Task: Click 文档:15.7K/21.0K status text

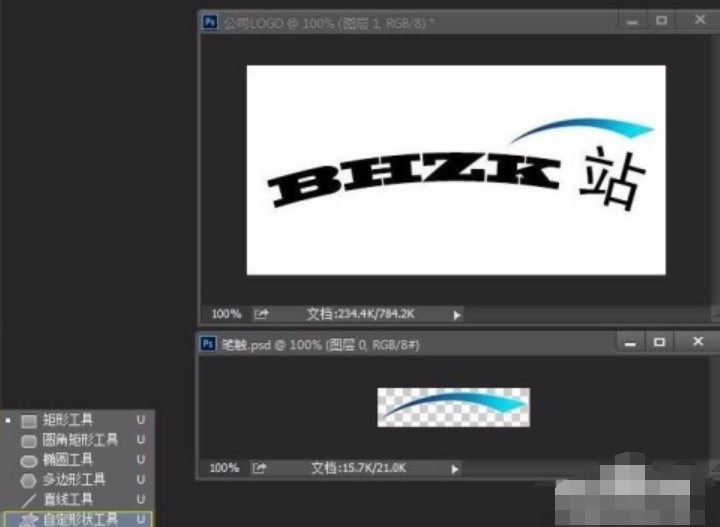Action: pos(359,468)
